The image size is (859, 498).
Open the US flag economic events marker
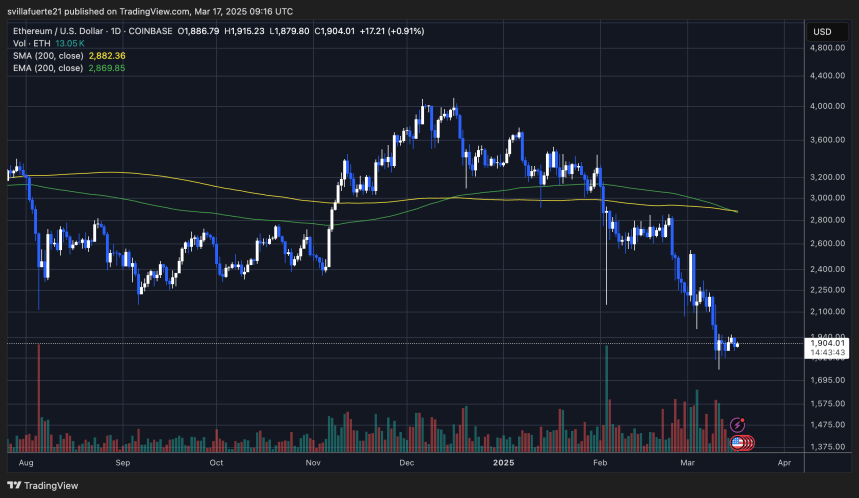pos(738,442)
